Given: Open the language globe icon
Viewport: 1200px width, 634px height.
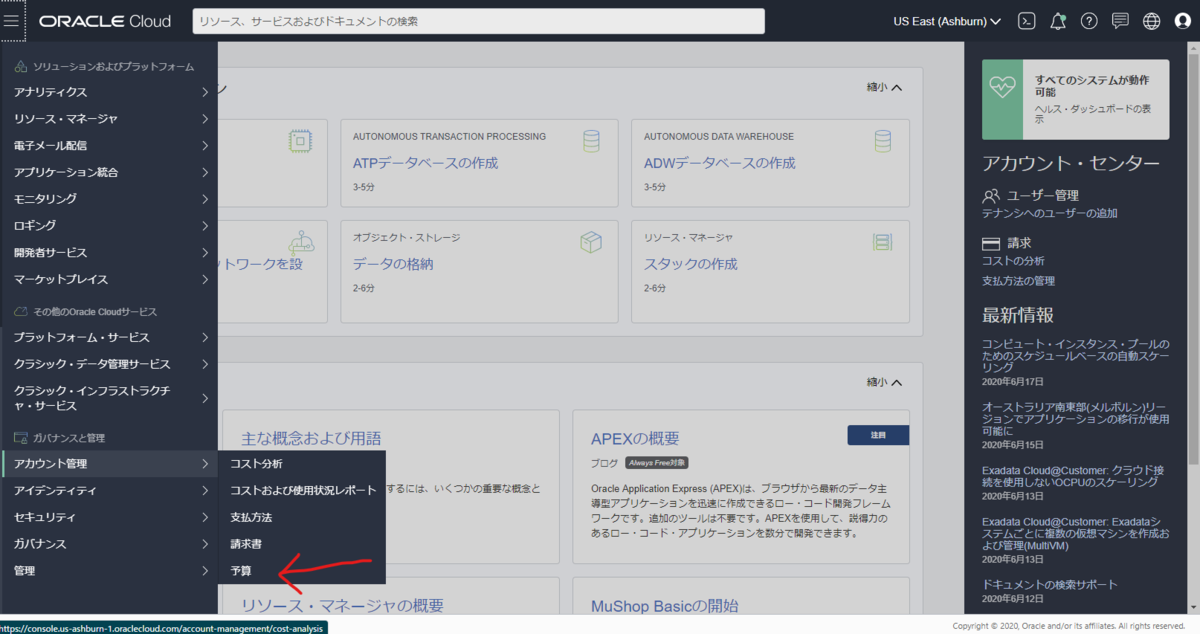Looking at the screenshot, I should click(1151, 21).
